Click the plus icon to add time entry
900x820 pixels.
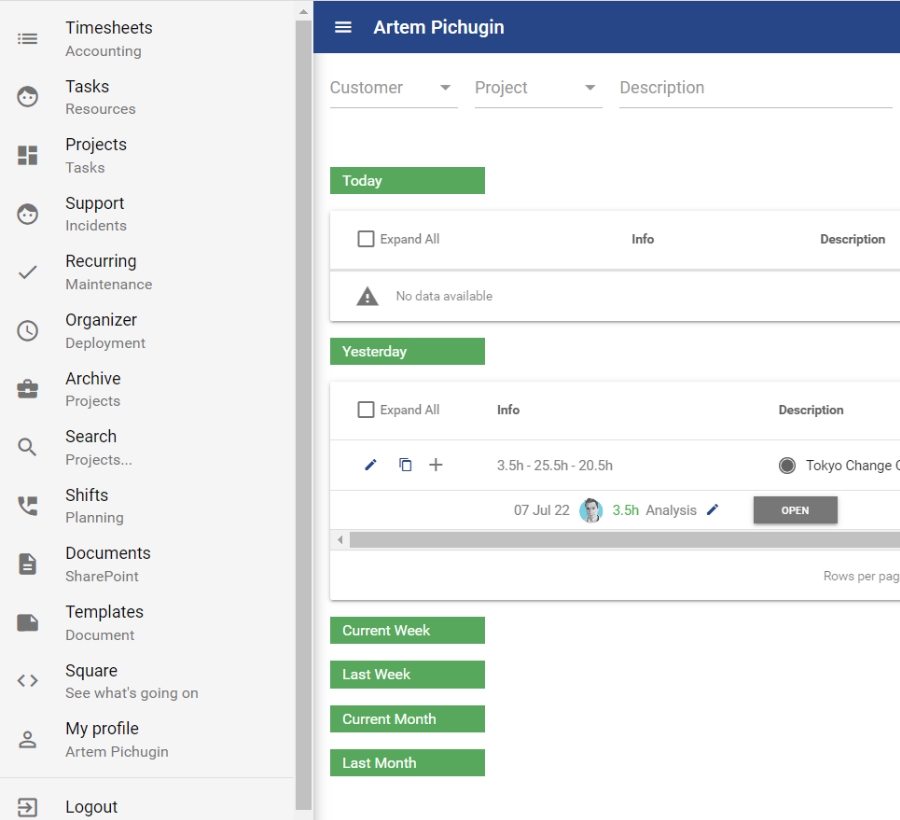click(x=436, y=465)
